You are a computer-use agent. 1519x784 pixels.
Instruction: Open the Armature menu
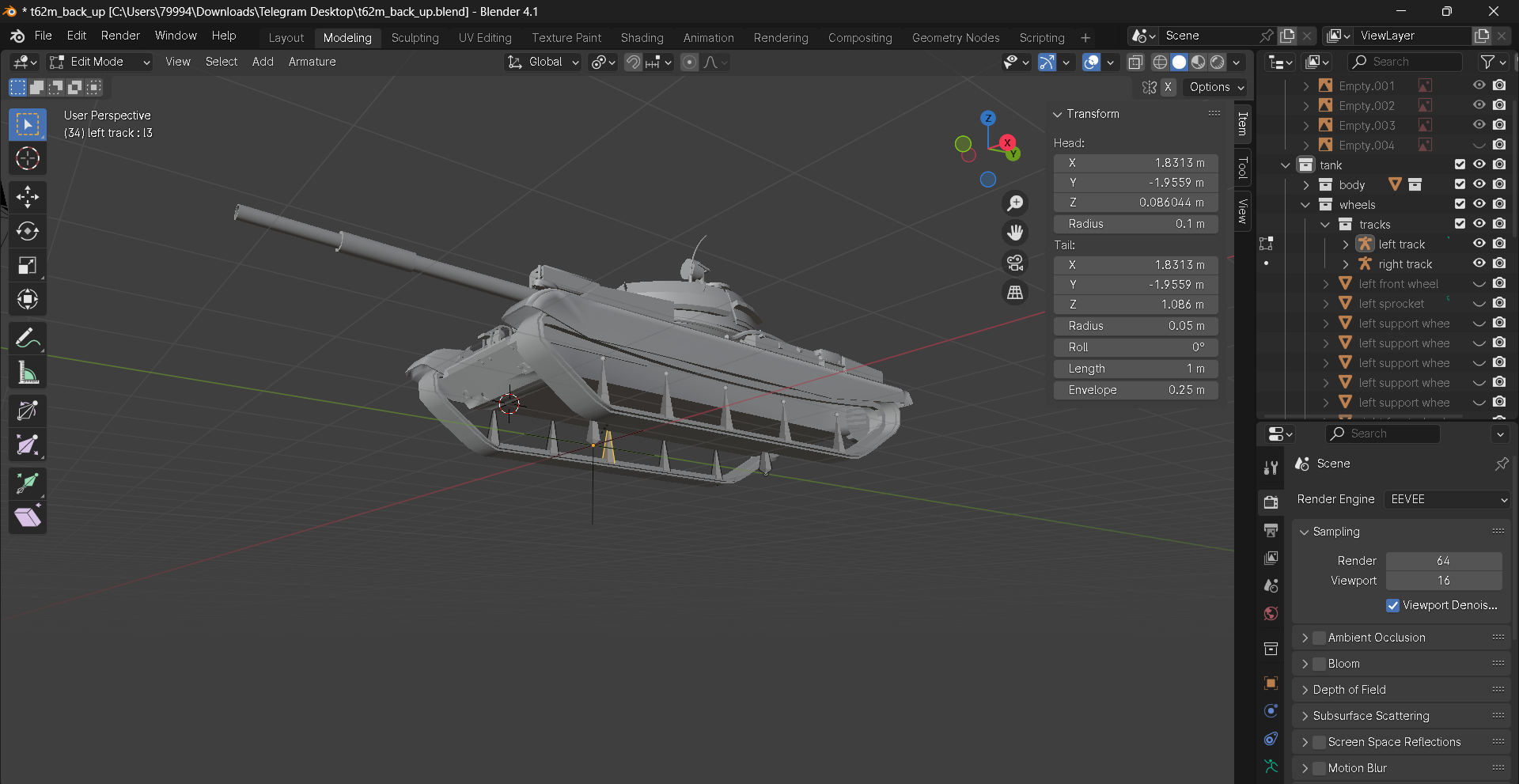point(312,62)
